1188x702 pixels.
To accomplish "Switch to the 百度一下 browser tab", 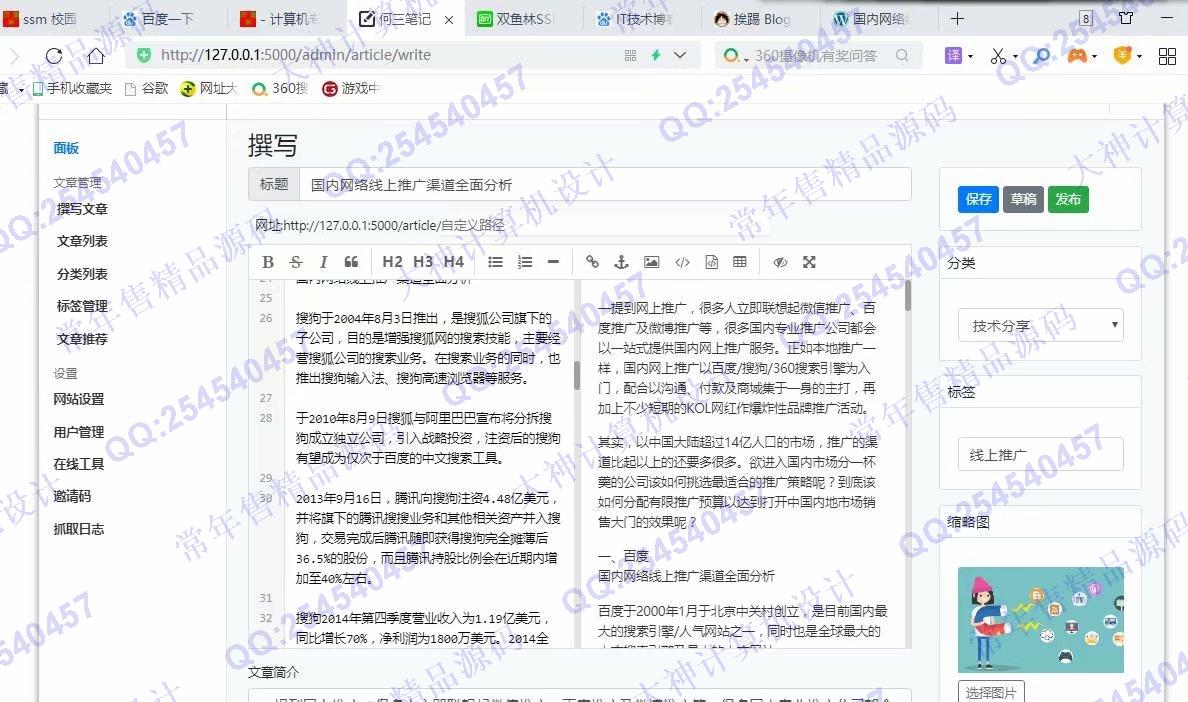I will coord(168,19).
